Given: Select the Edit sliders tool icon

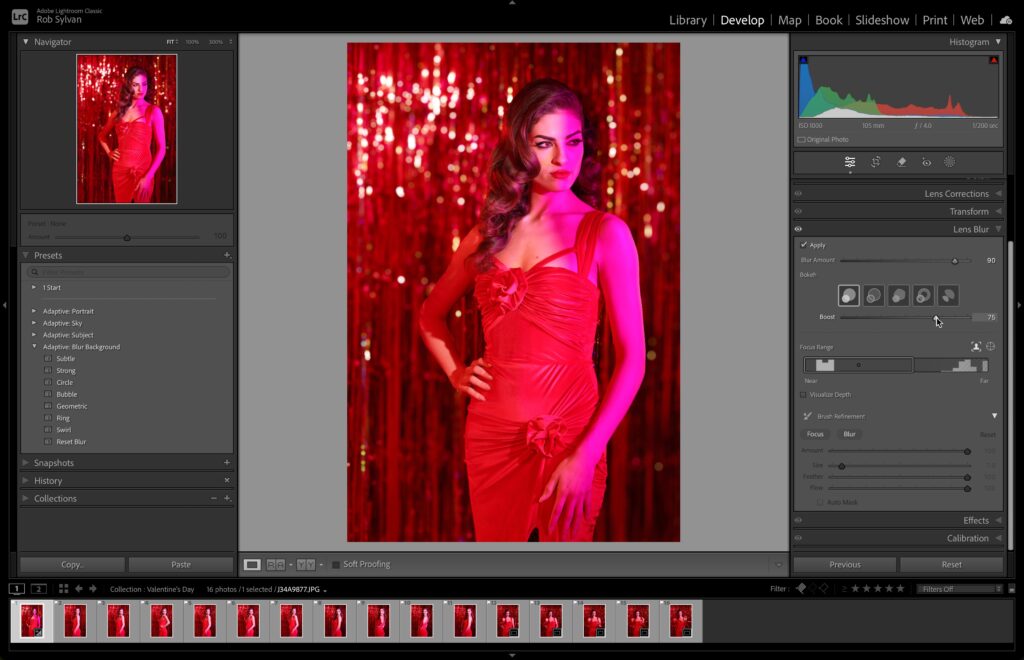Looking at the screenshot, I should pos(850,162).
